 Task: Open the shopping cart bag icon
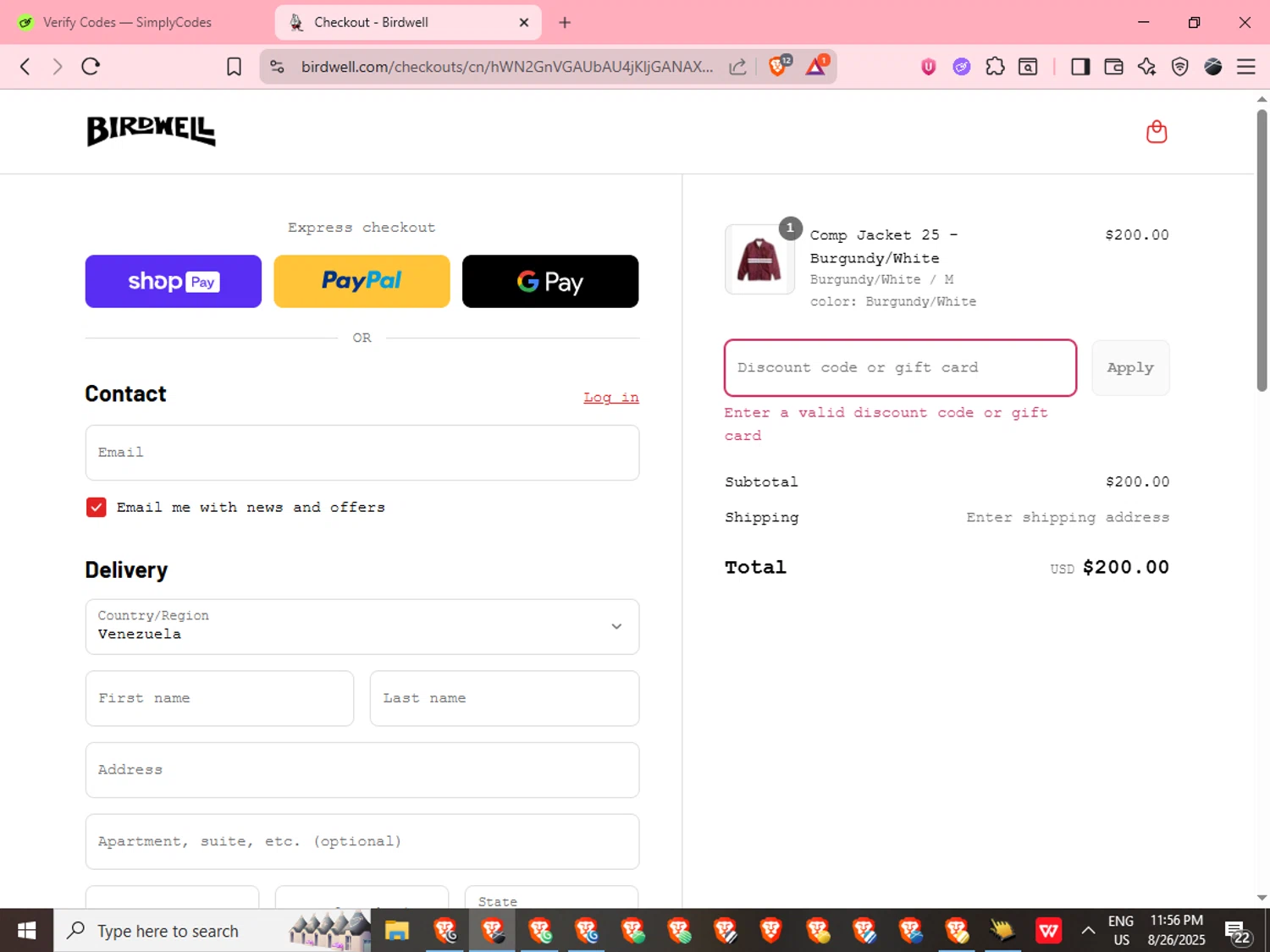(1157, 132)
